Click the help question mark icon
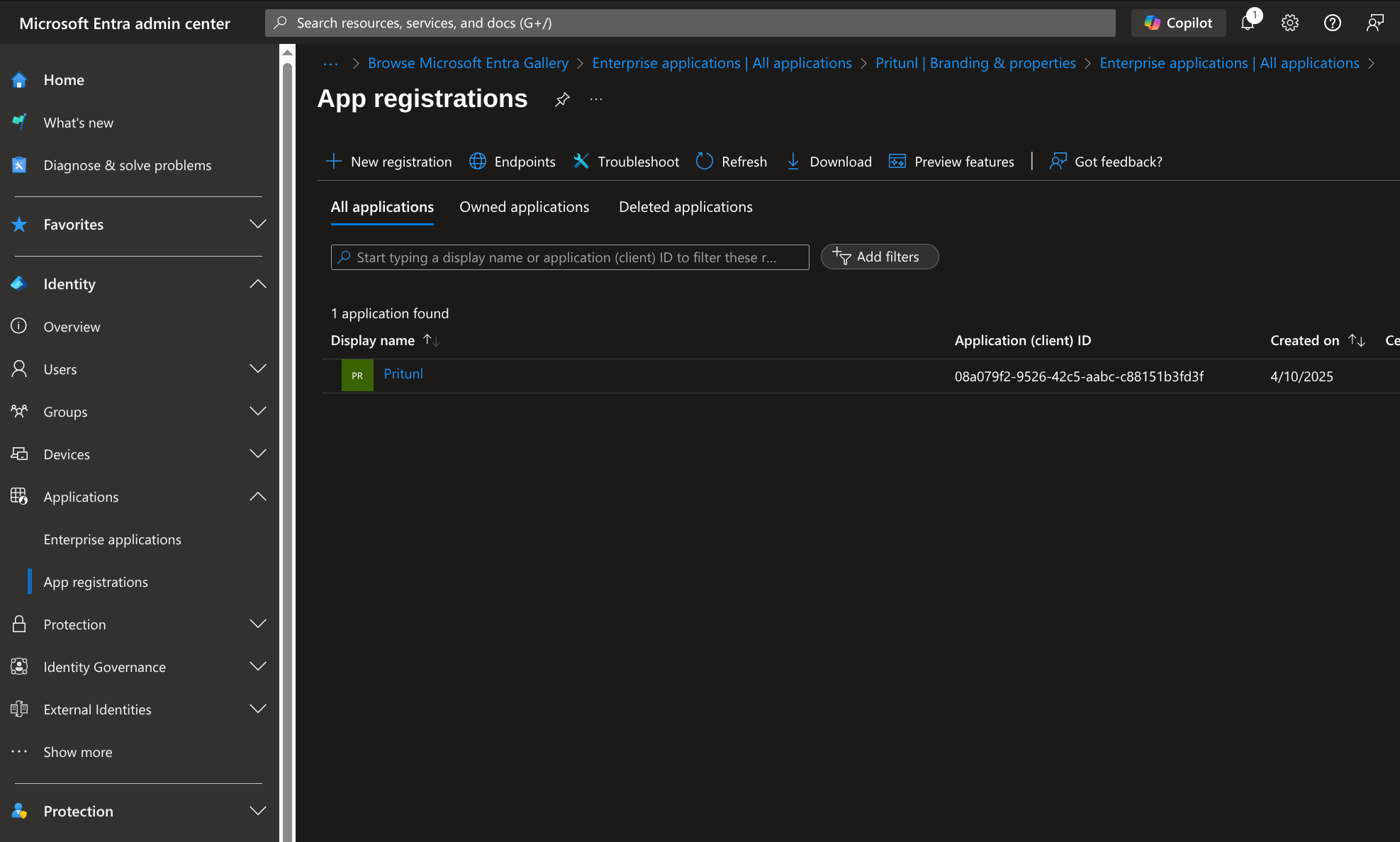This screenshot has height=842, width=1400. pos(1333,23)
